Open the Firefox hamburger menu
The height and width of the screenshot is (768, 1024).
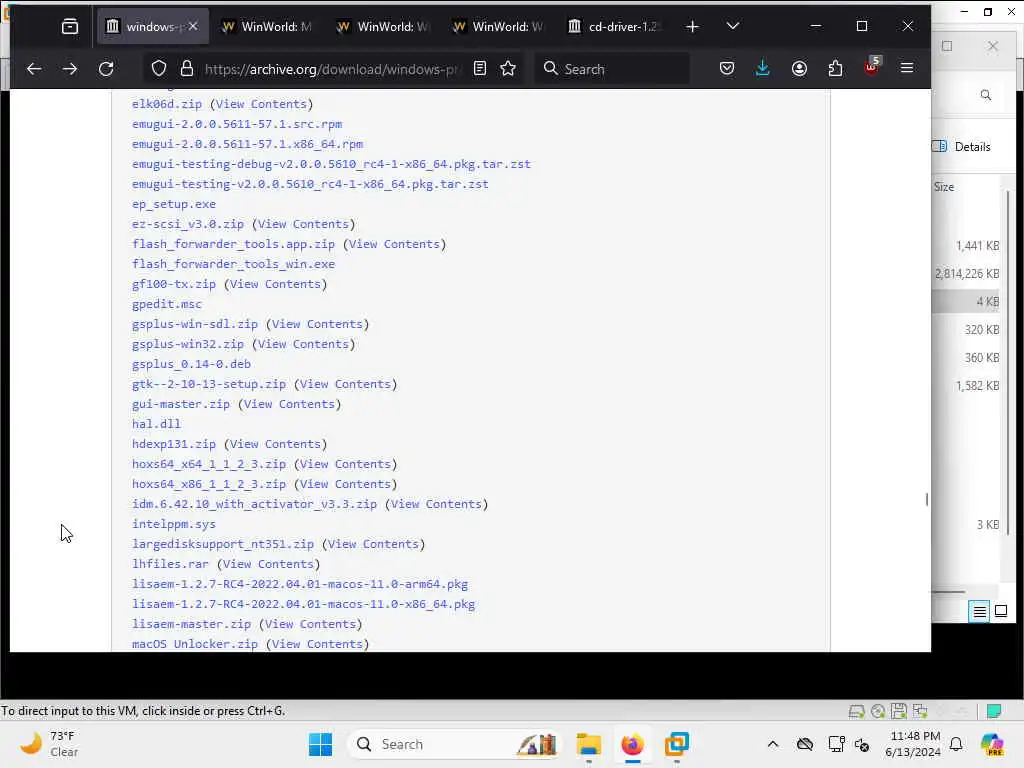pos(907,68)
